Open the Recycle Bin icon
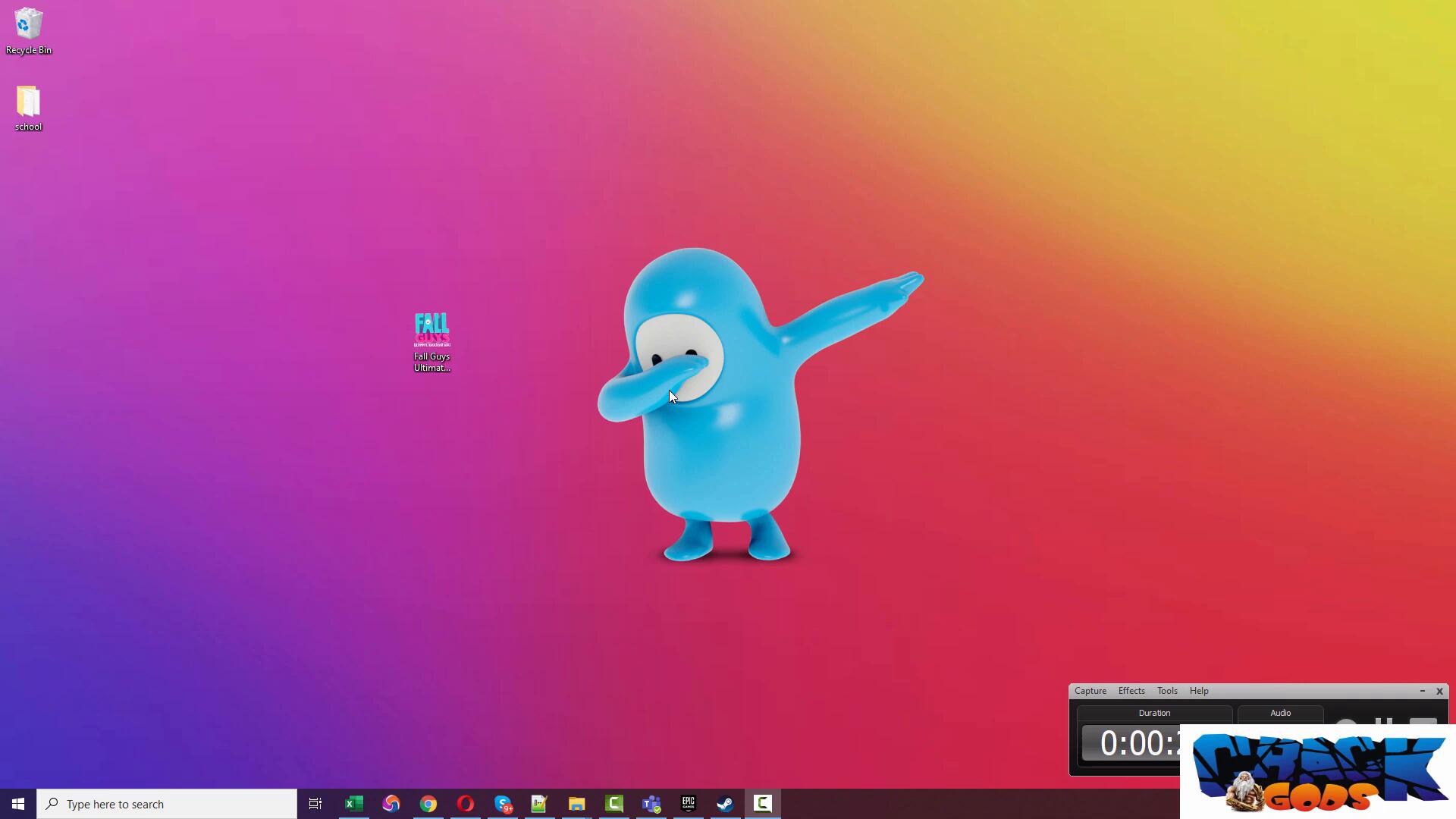 coord(29,31)
